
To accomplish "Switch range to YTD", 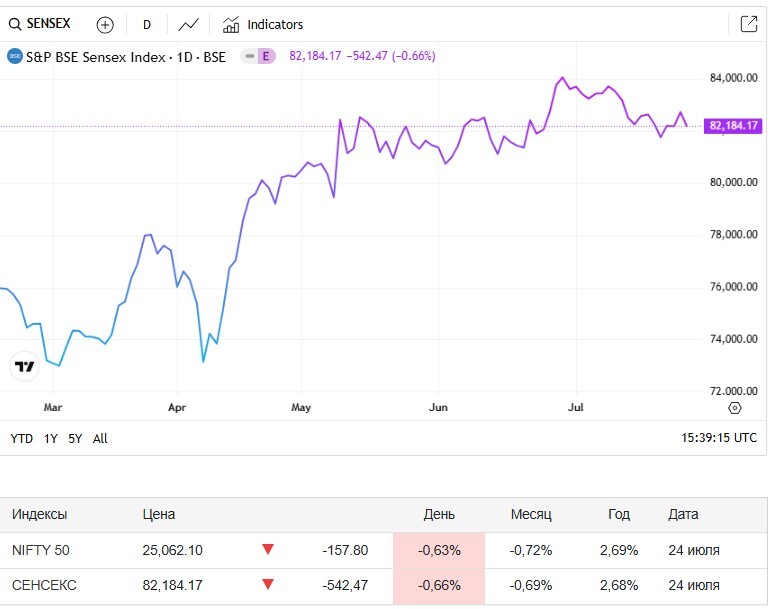I will pos(22,438).
